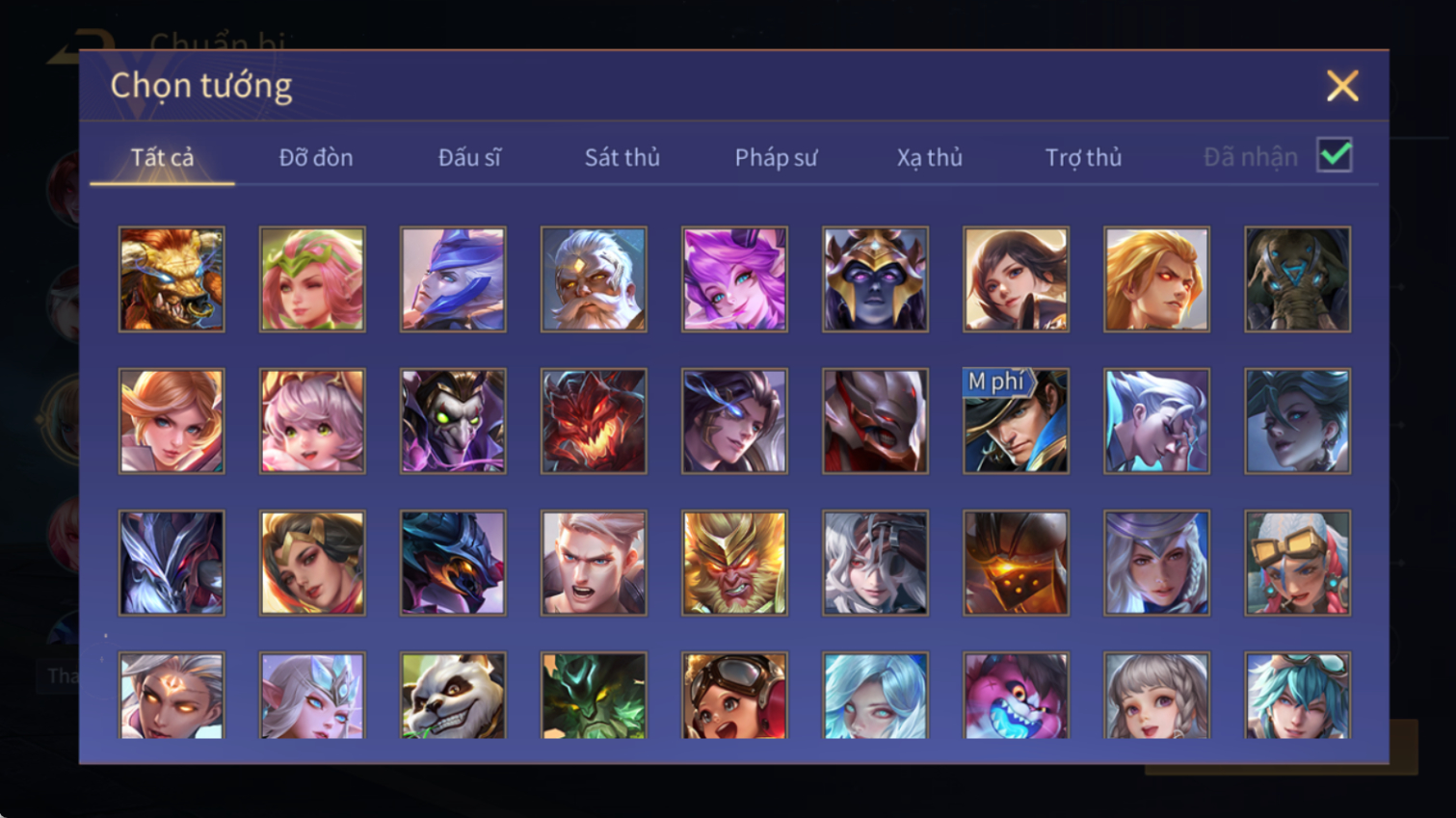Pick the white-bearded old man hero
The image size is (1456, 818).
pos(594,279)
